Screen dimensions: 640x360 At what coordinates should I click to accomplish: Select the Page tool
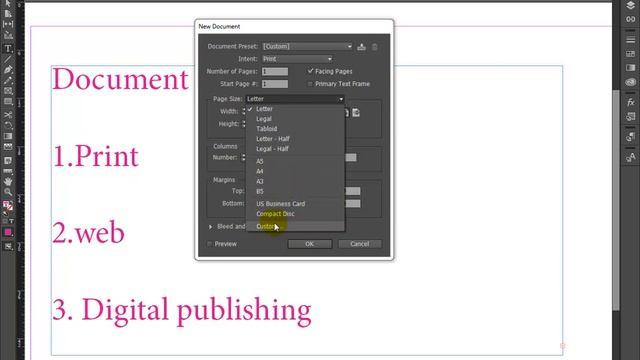8,14
